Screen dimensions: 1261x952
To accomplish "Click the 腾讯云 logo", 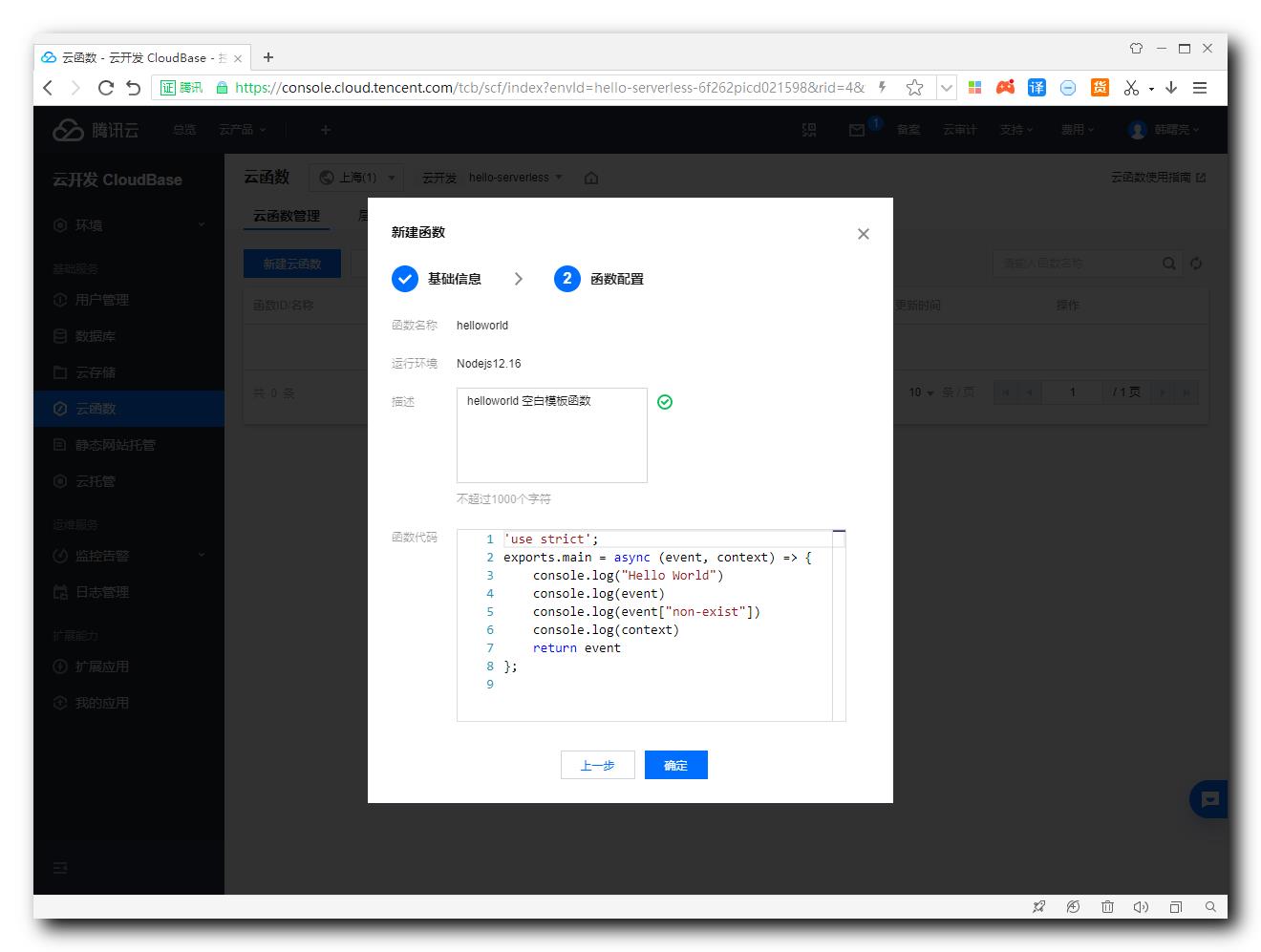I will tap(96, 130).
